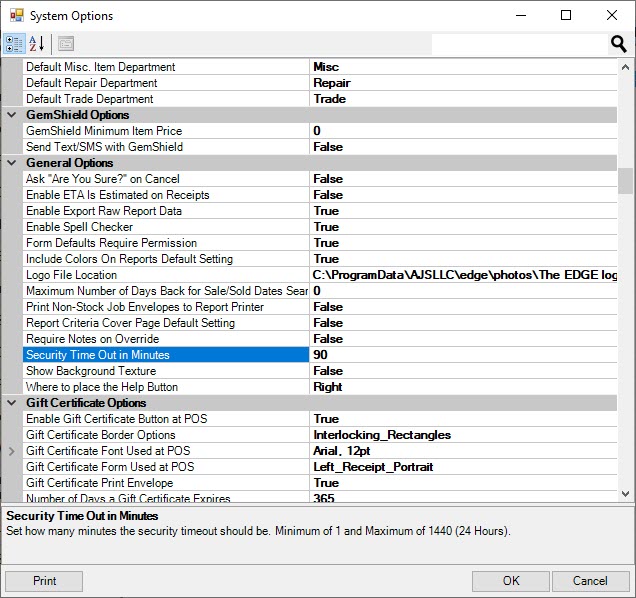Collapse the General Options category

coord(12,163)
